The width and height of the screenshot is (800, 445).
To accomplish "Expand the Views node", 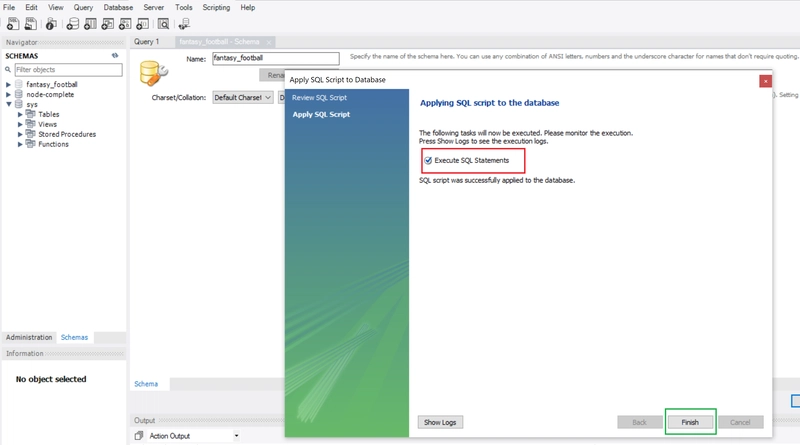I will pyautogui.click(x=20, y=124).
